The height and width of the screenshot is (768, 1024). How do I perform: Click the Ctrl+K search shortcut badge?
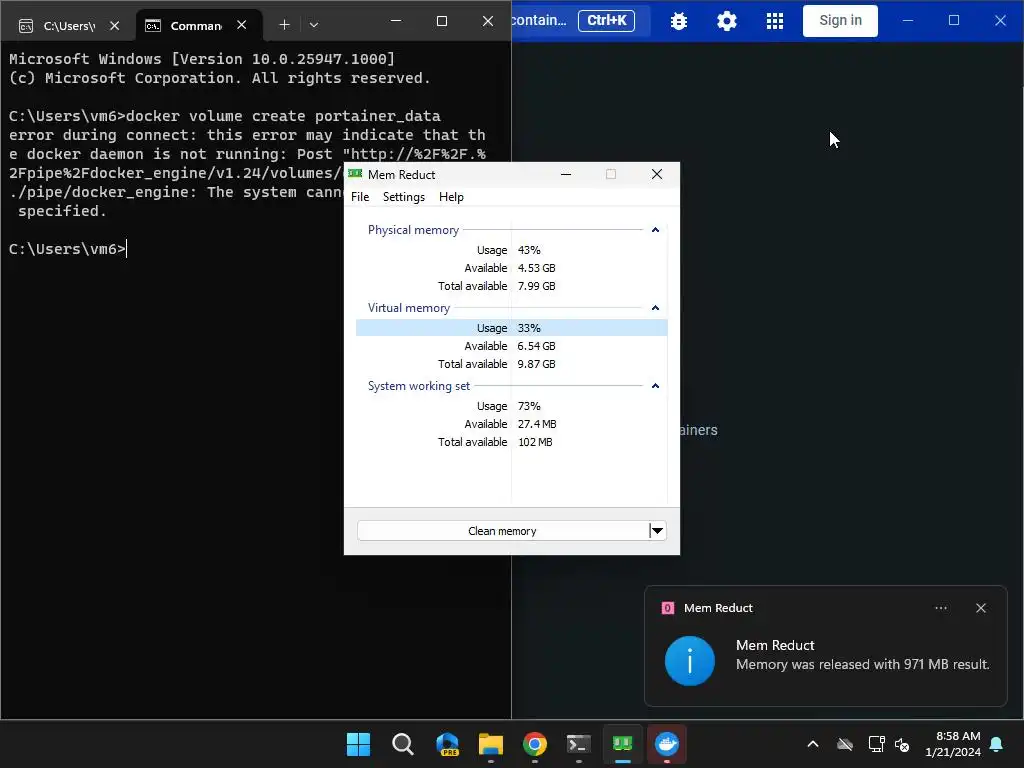point(606,20)
